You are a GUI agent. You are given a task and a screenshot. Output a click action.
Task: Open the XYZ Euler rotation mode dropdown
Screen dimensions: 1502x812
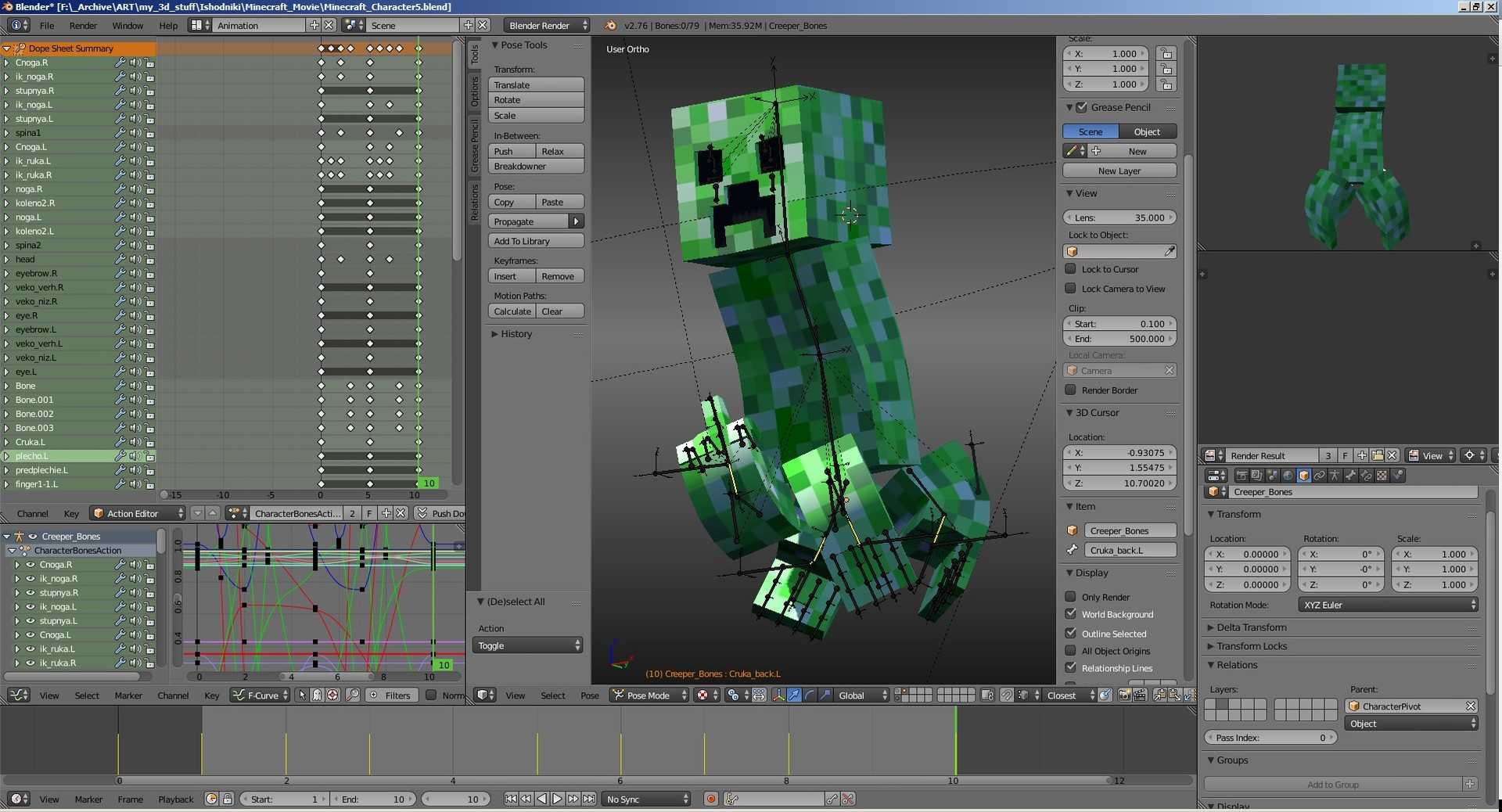click(1388, 605)
